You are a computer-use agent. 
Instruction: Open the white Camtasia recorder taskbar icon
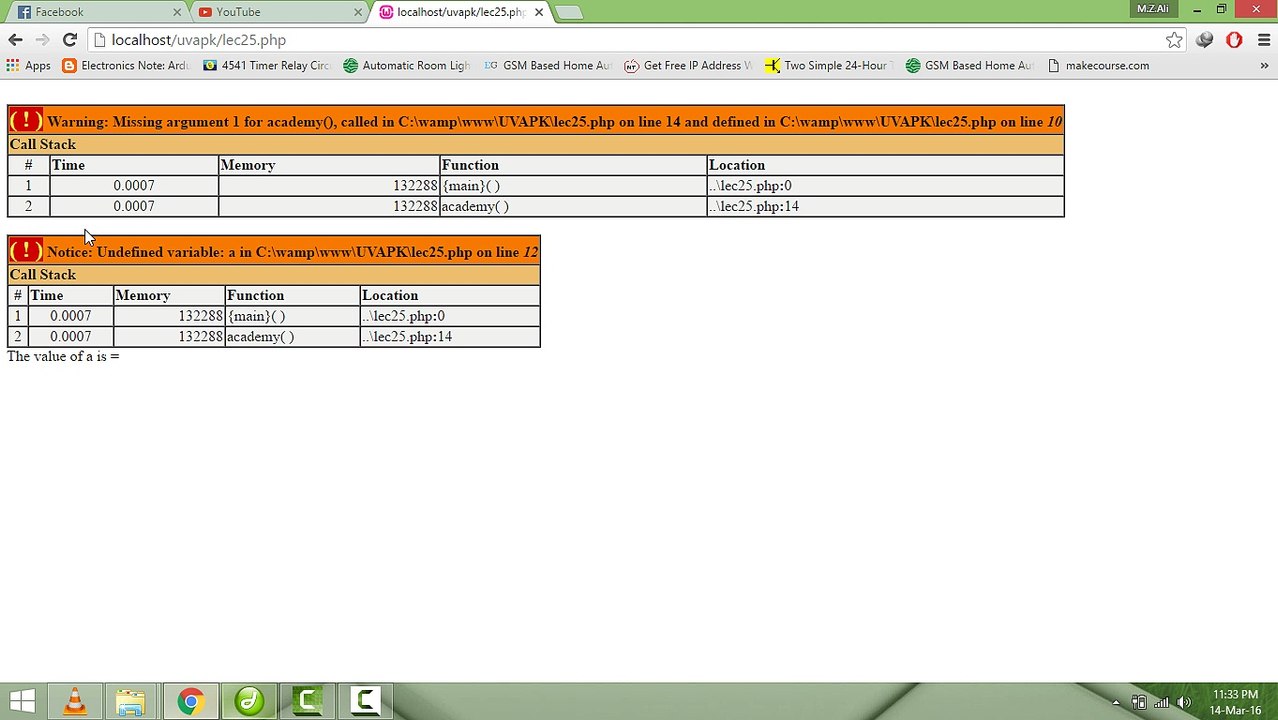point(365,701)
